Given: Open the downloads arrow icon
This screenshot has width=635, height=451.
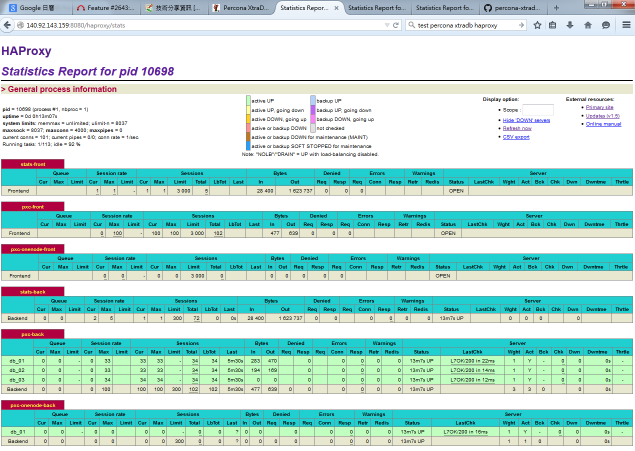Looking at the screenshot, I should [x=570, y=25].
